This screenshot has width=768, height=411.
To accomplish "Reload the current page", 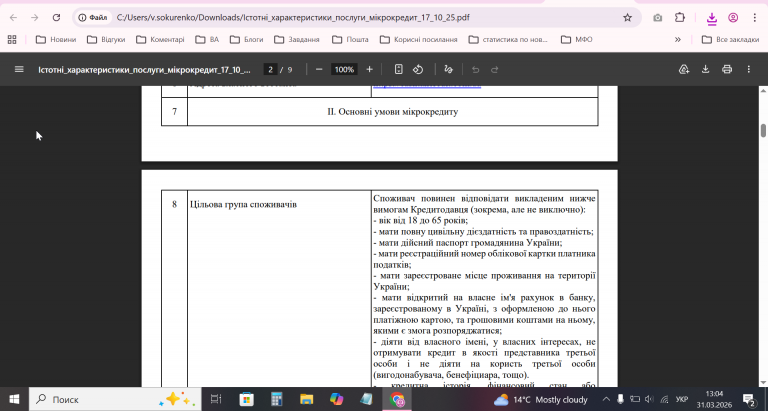I will (56, 18).
